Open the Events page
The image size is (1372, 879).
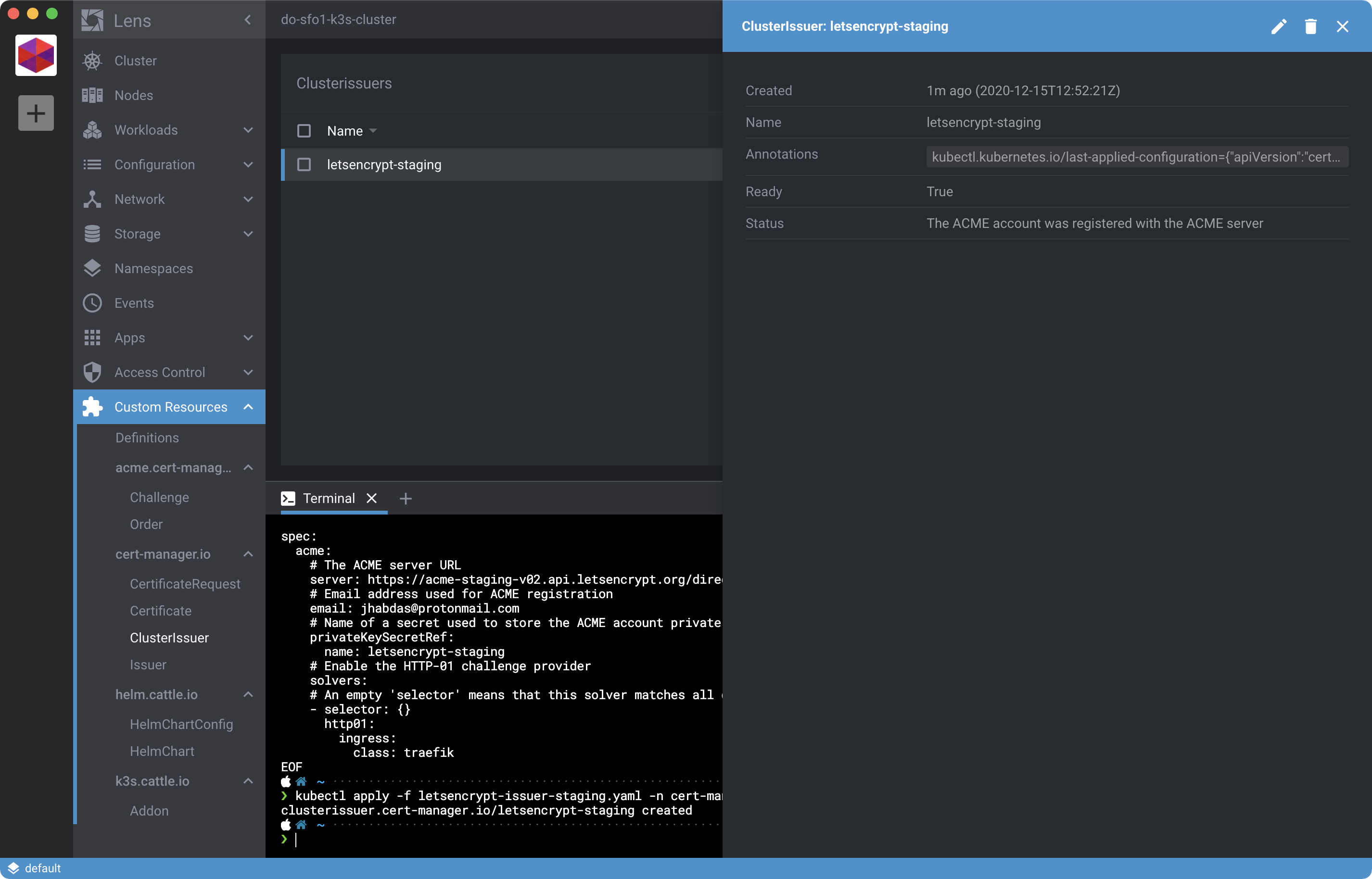pyautogui.click(x=134, y=303)
